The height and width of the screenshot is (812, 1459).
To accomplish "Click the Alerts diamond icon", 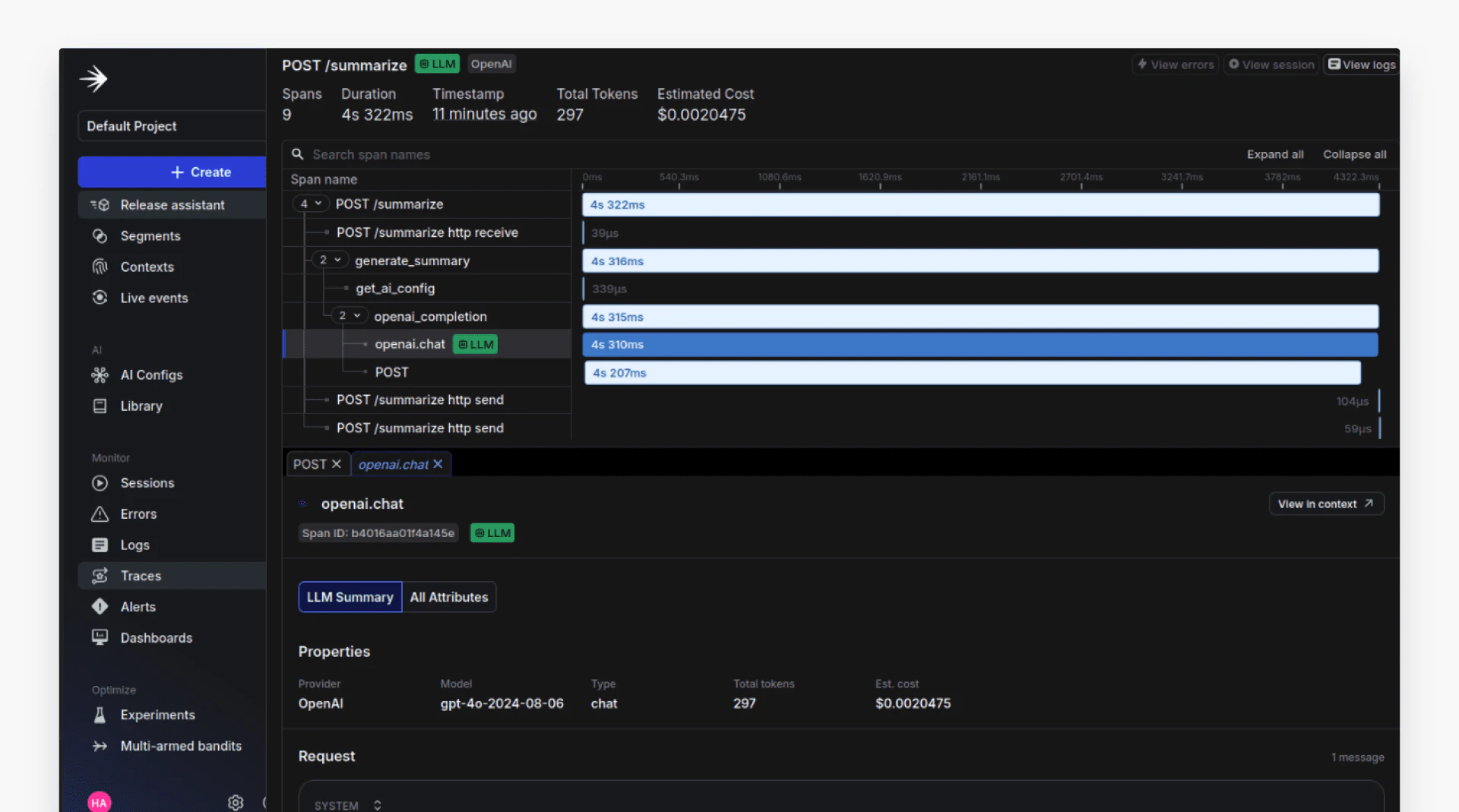I will [x=100, y=606].
